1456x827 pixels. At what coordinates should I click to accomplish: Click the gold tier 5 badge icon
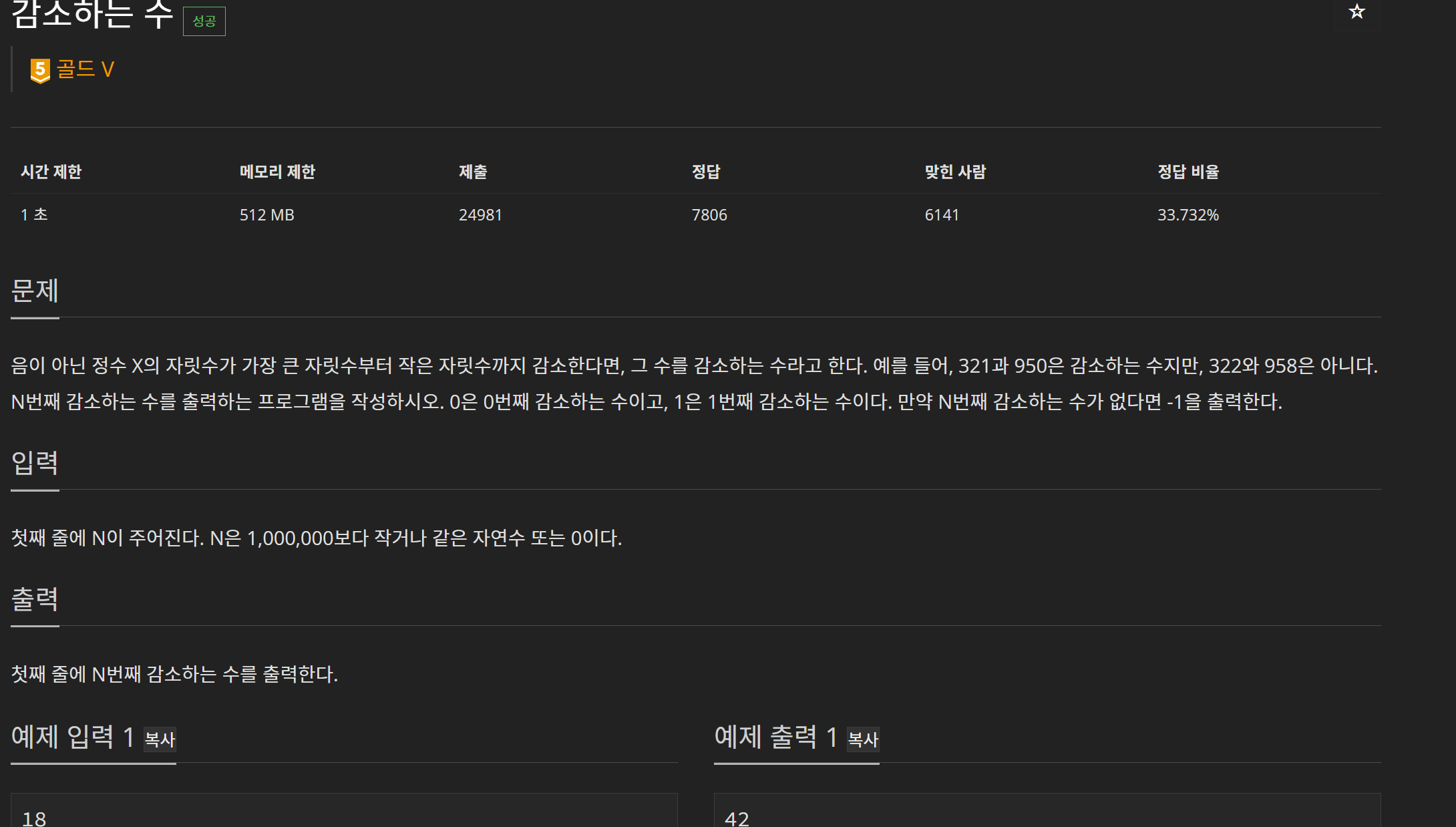pyautogui.click(x=40, y=70)
